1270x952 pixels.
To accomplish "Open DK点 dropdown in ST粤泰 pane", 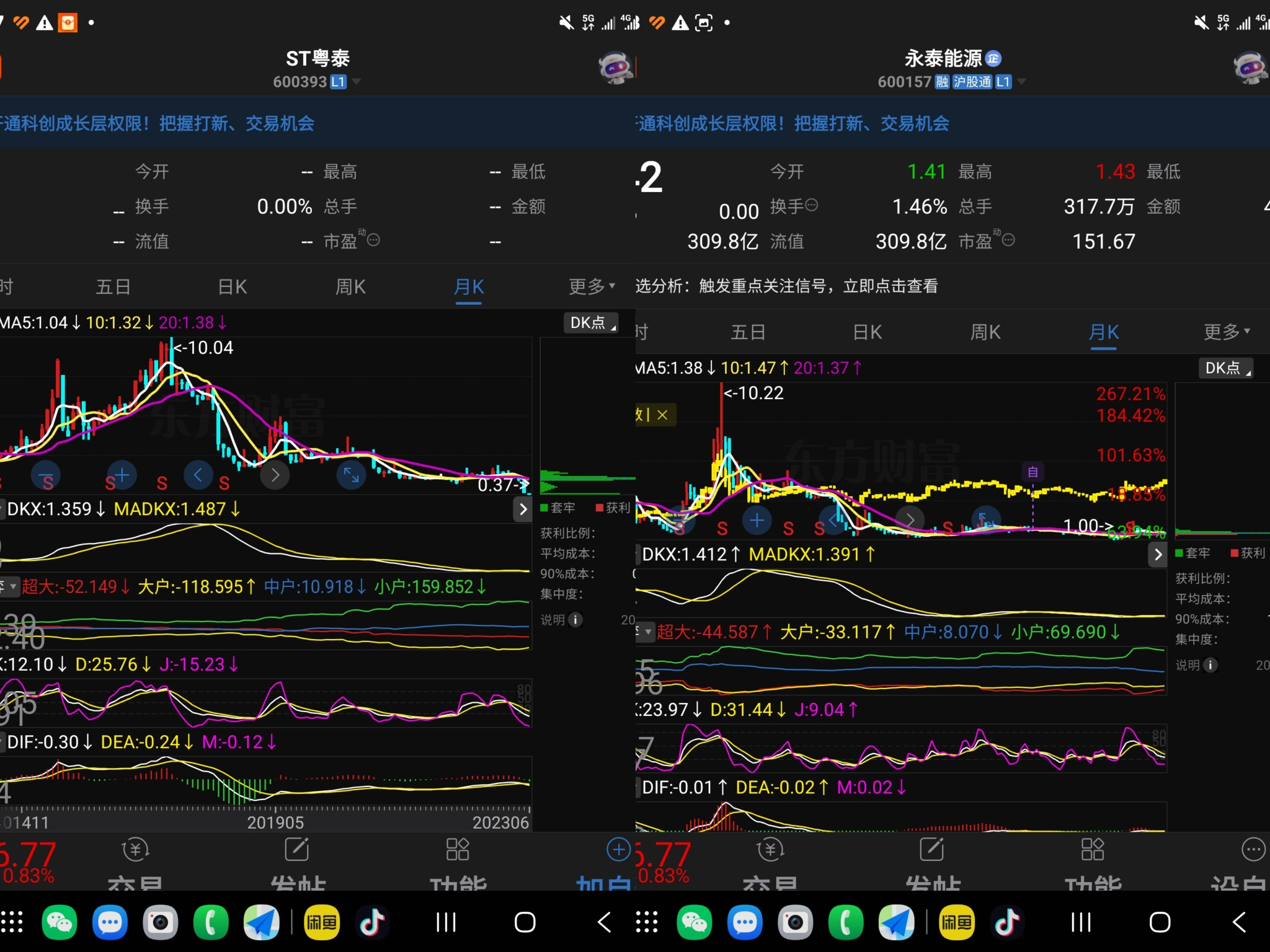I will [x=591, y=322].
